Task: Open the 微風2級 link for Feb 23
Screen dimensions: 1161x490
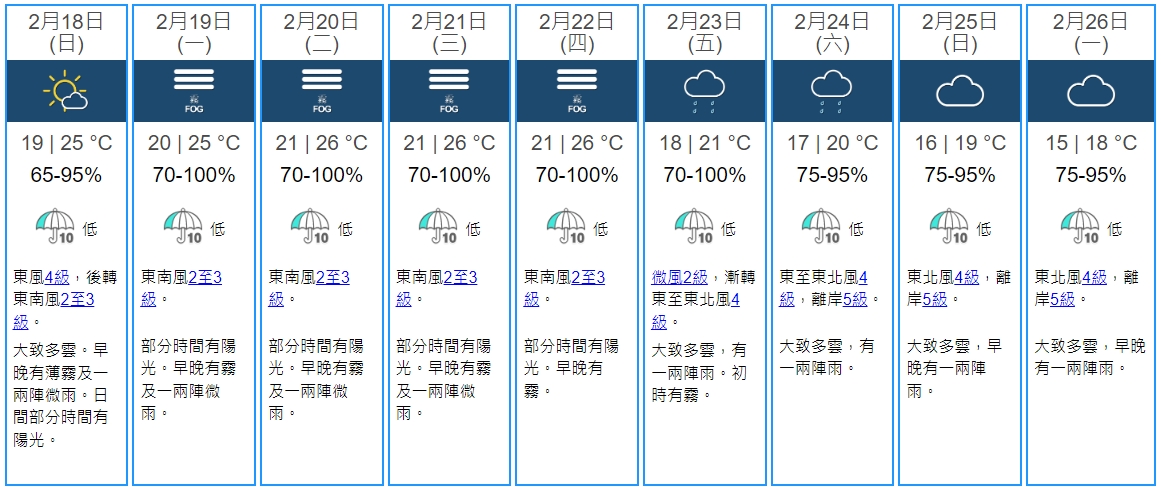Action: (680, 277)
